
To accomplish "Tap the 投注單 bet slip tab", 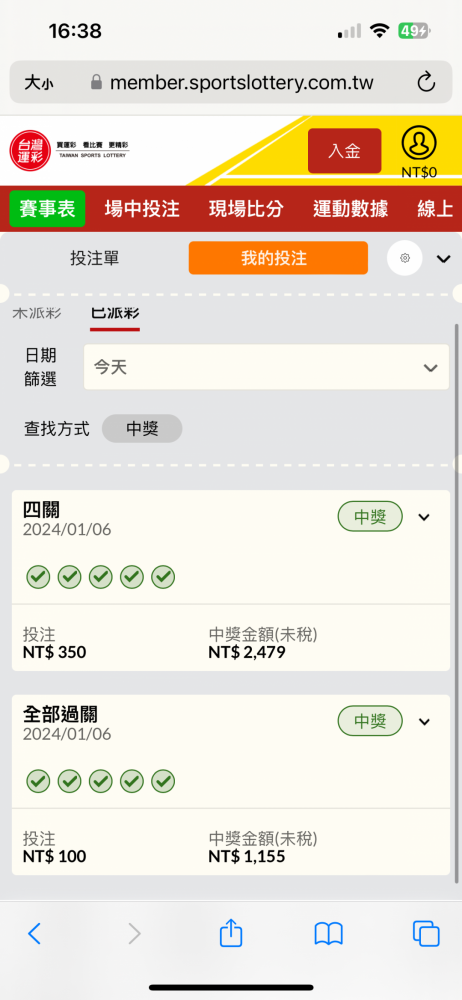I will [94, 258].
